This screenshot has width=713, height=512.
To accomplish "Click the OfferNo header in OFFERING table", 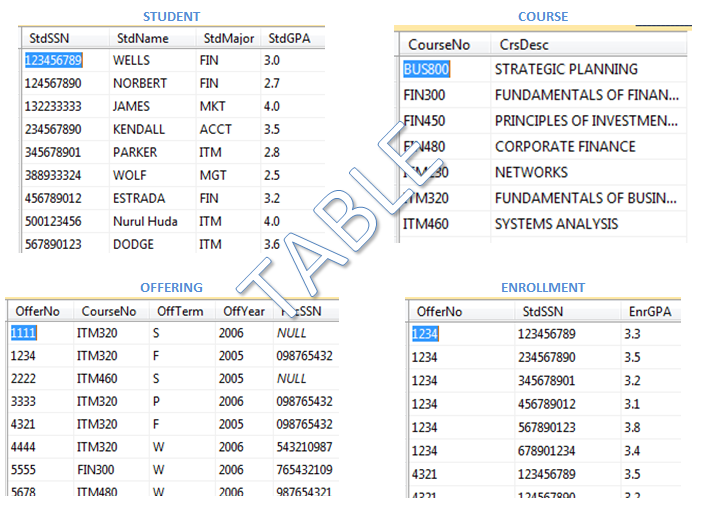I will tap(37, 311).
